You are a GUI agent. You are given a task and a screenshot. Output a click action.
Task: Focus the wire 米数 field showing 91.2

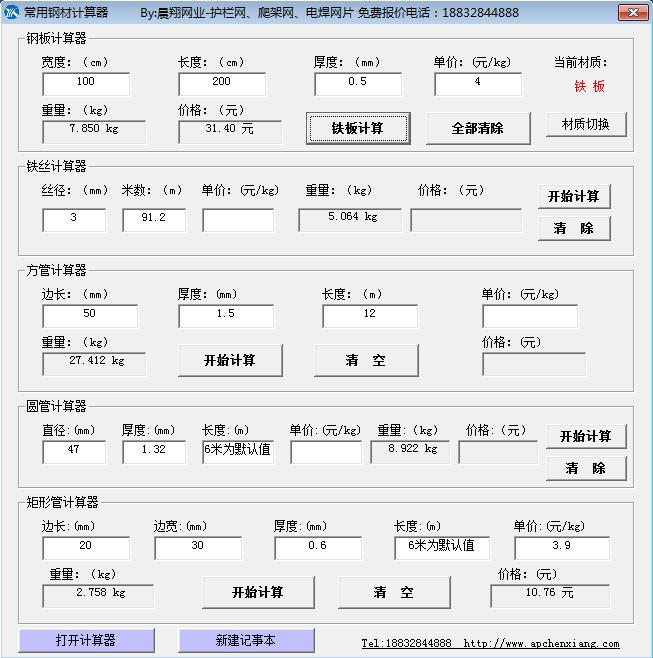(x=154, y=219)
